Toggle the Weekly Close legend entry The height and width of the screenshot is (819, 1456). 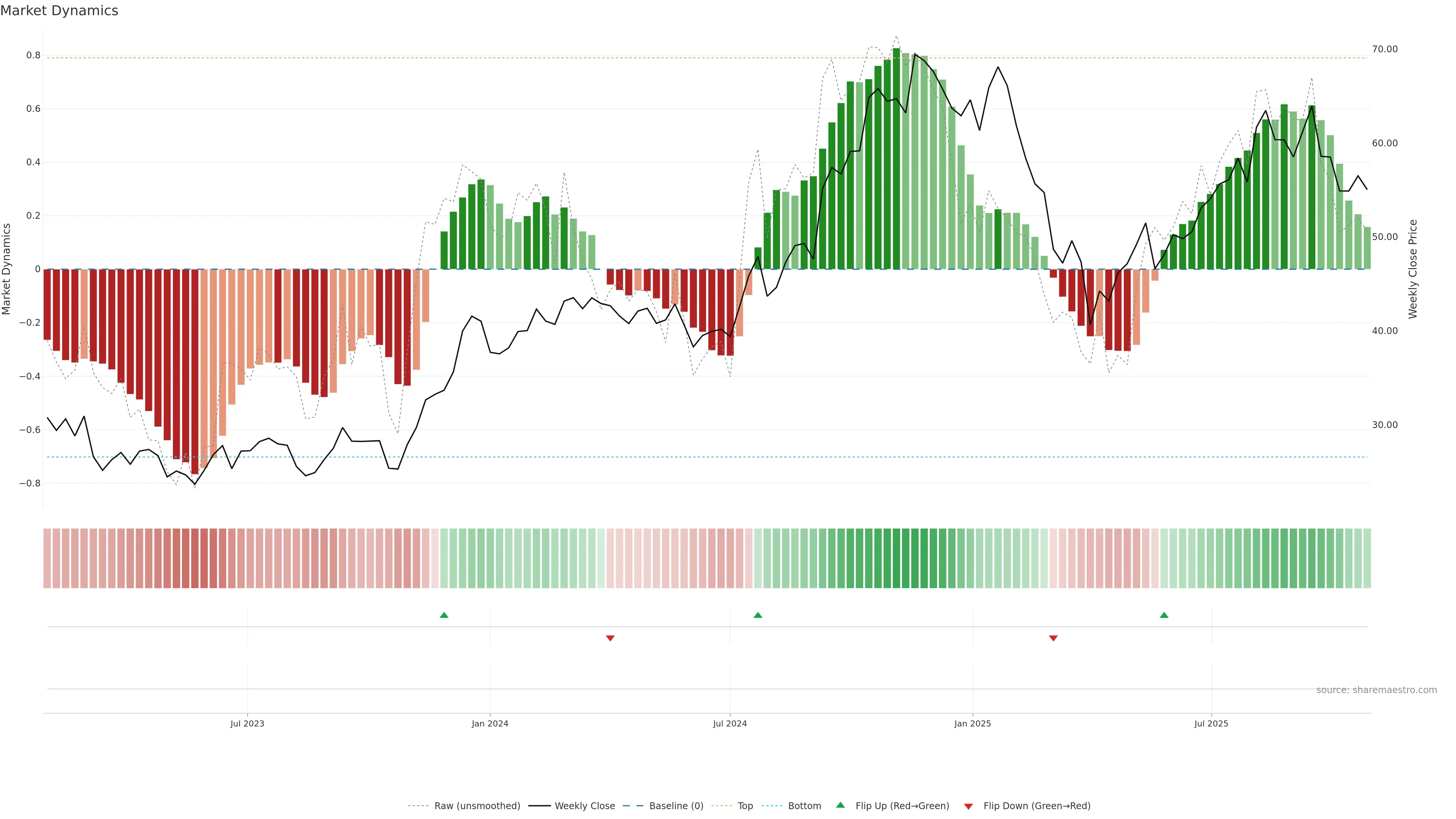[x=584, y=806]
